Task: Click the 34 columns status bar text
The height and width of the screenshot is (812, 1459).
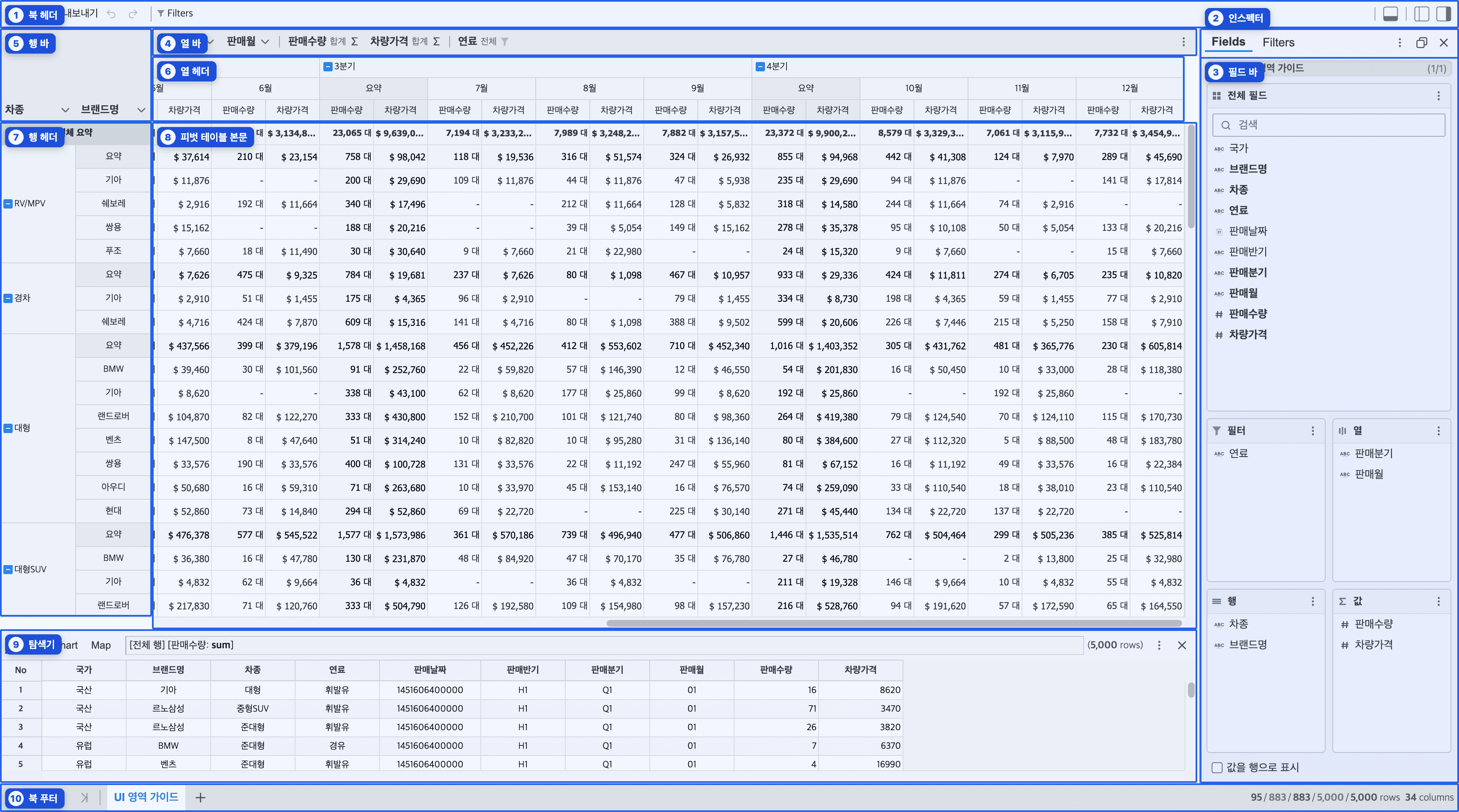Action: (1429, 797)
